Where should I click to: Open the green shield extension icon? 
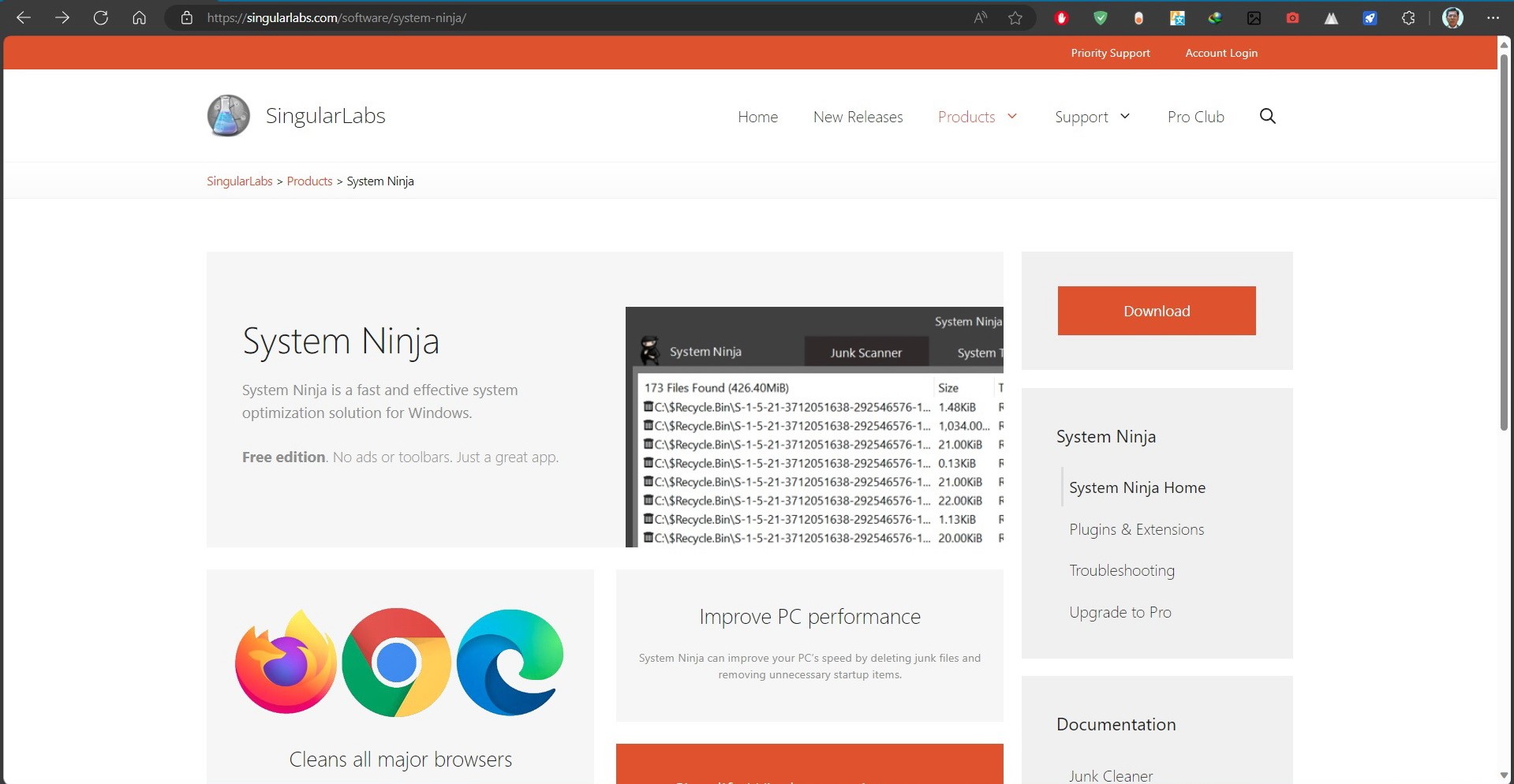click(1101, 17)
